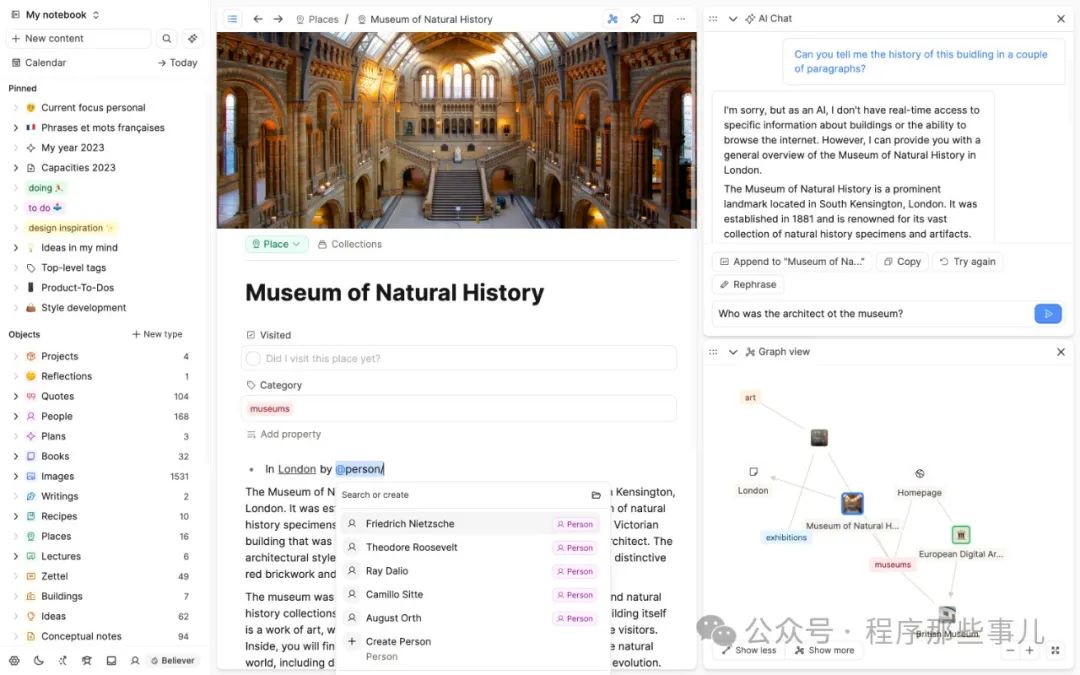Expand the Quotes object type

tap(16, 396)
